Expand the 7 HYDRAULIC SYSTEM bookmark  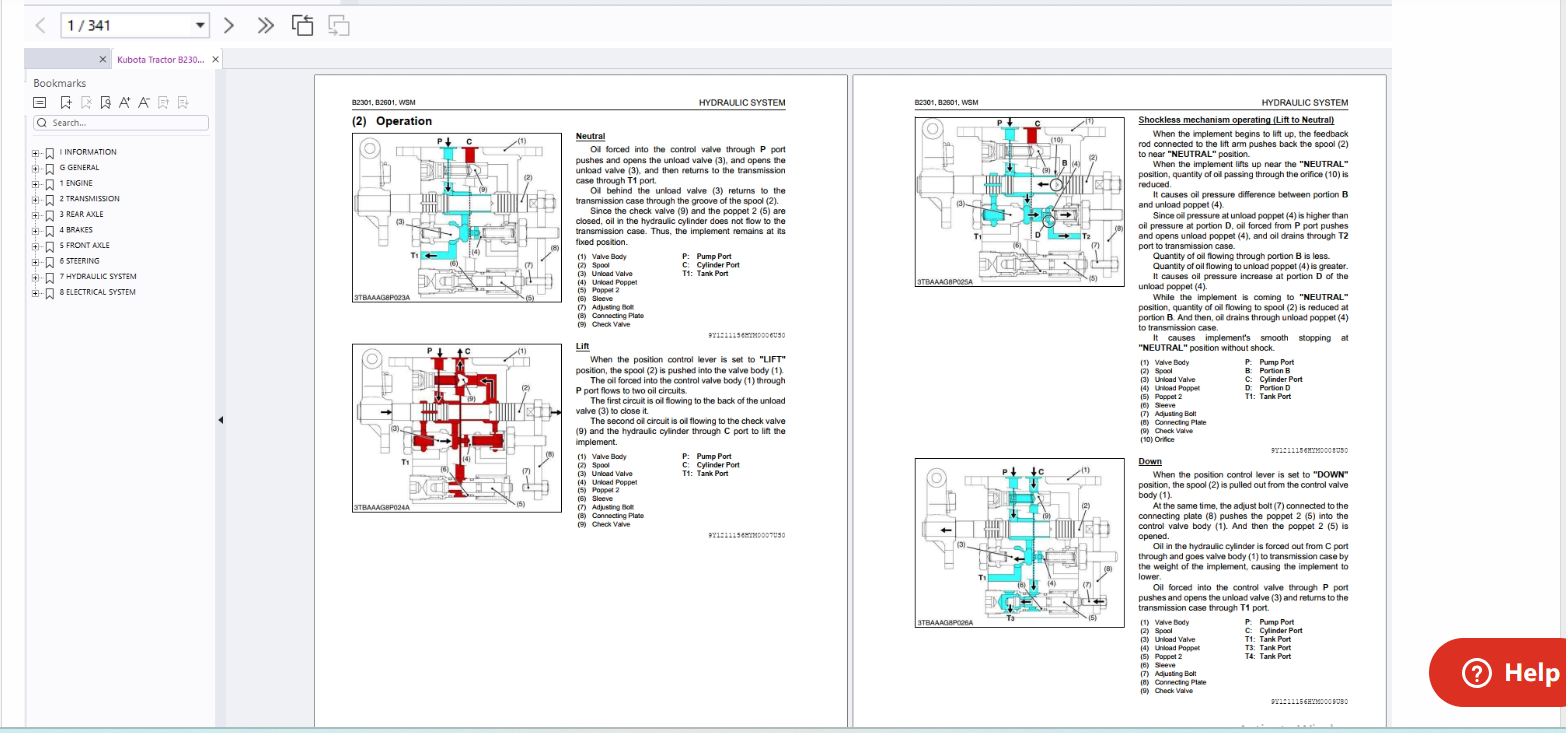pyautogui.click(x=36, y=277)
